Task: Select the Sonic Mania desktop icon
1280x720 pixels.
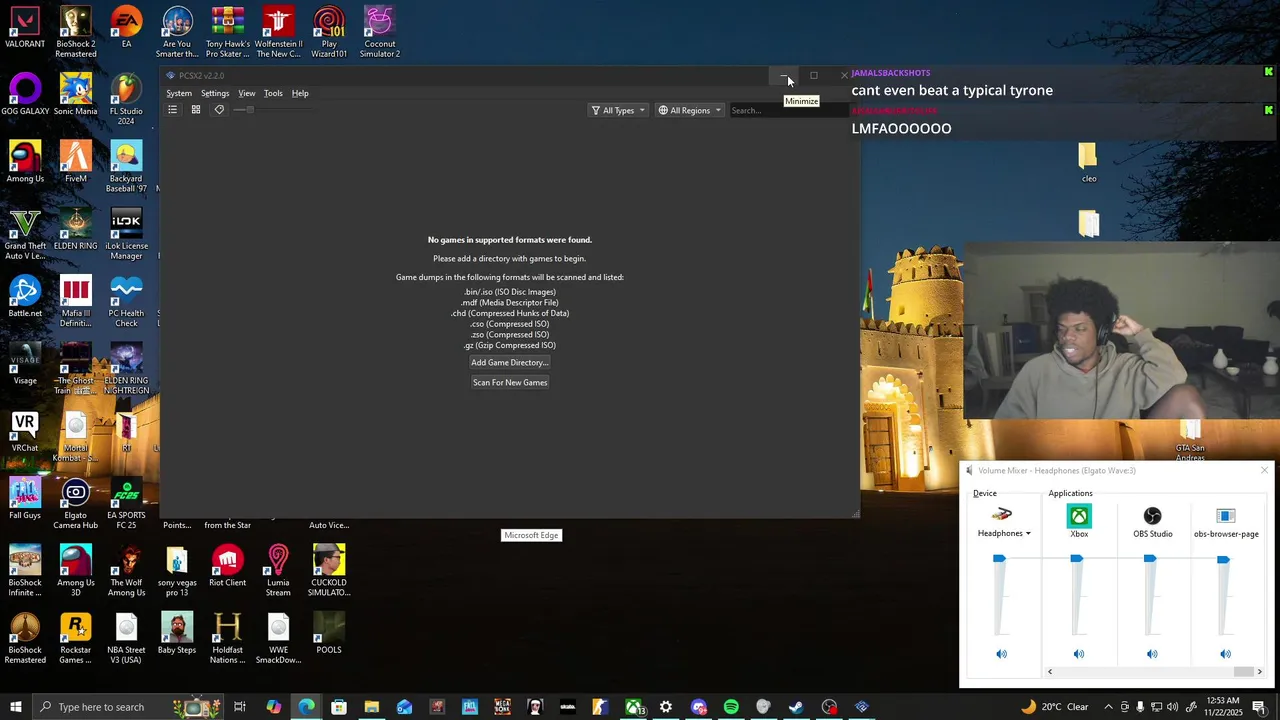Action: coord(76,95)
